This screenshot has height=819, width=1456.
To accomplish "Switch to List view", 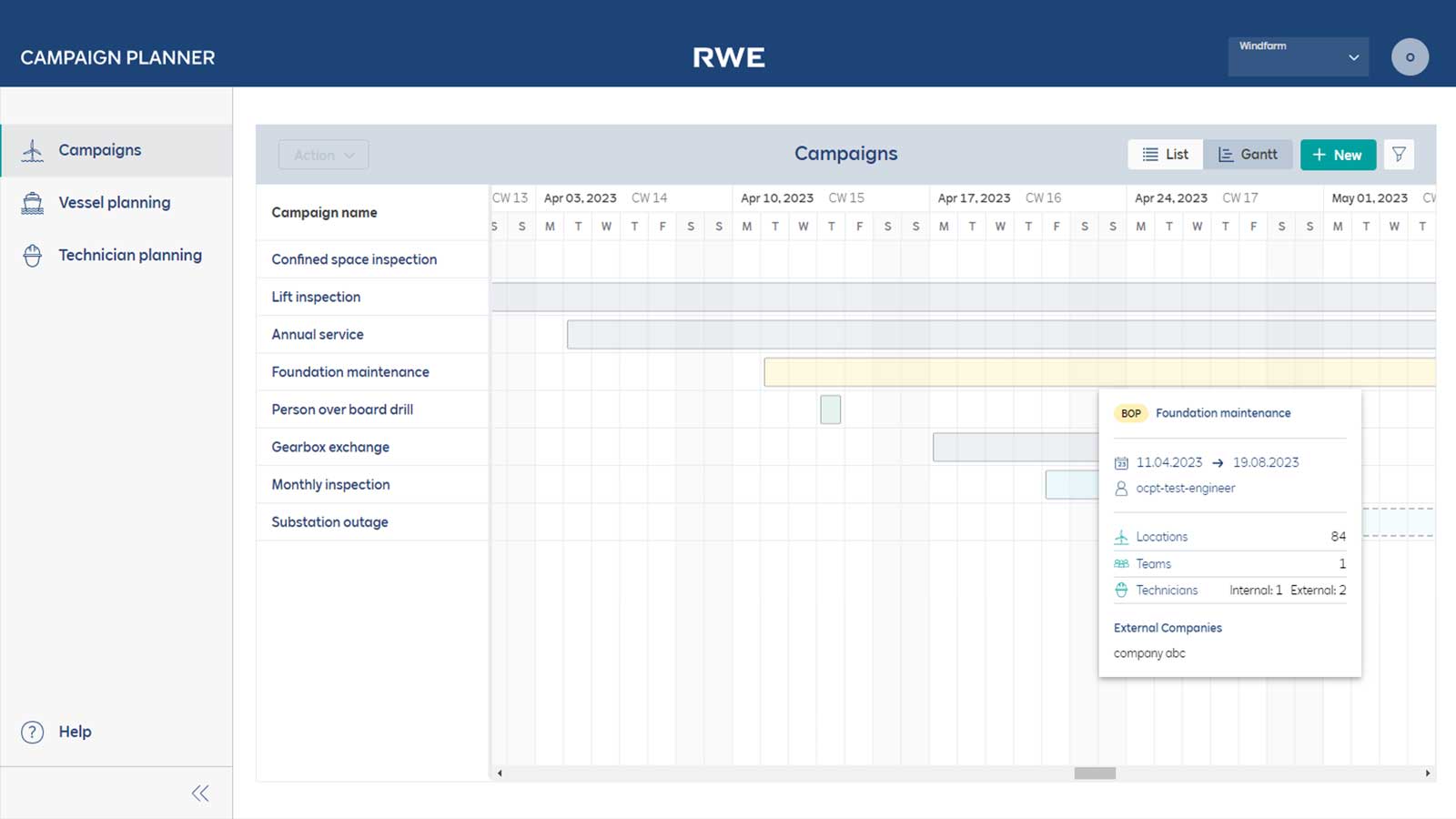I will 1165,154.
